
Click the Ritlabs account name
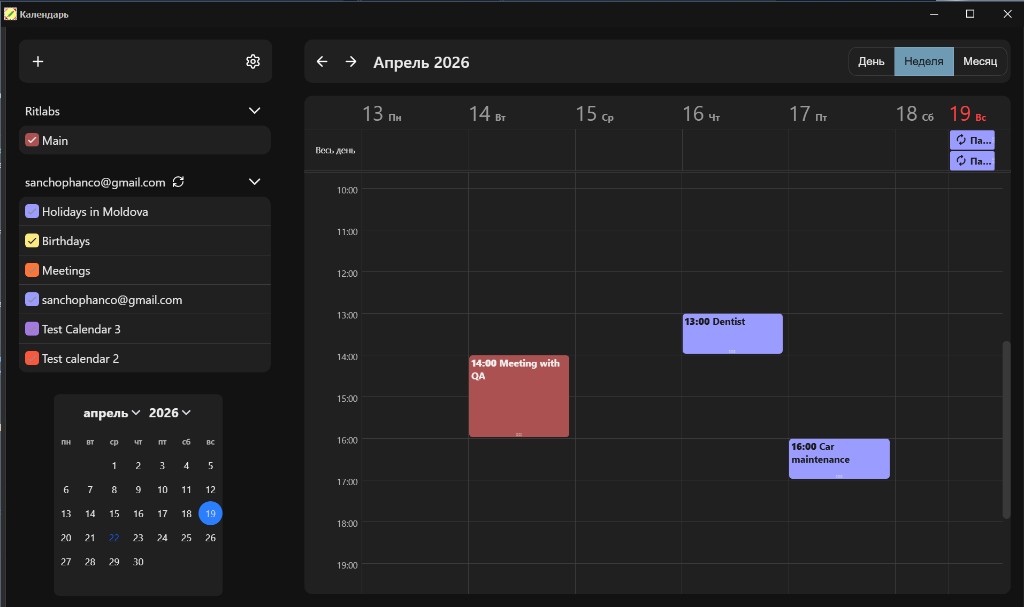[42, 111]
